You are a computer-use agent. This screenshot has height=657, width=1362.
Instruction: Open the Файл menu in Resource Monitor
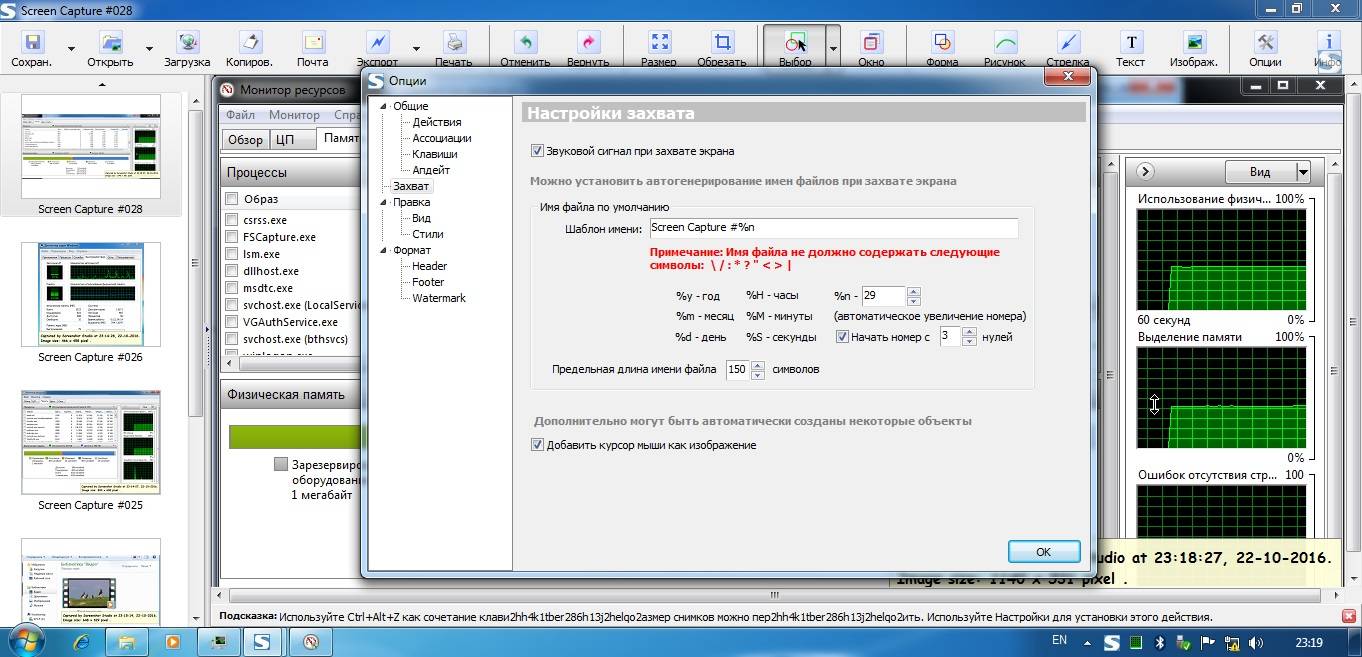click(x=240, y=115)
